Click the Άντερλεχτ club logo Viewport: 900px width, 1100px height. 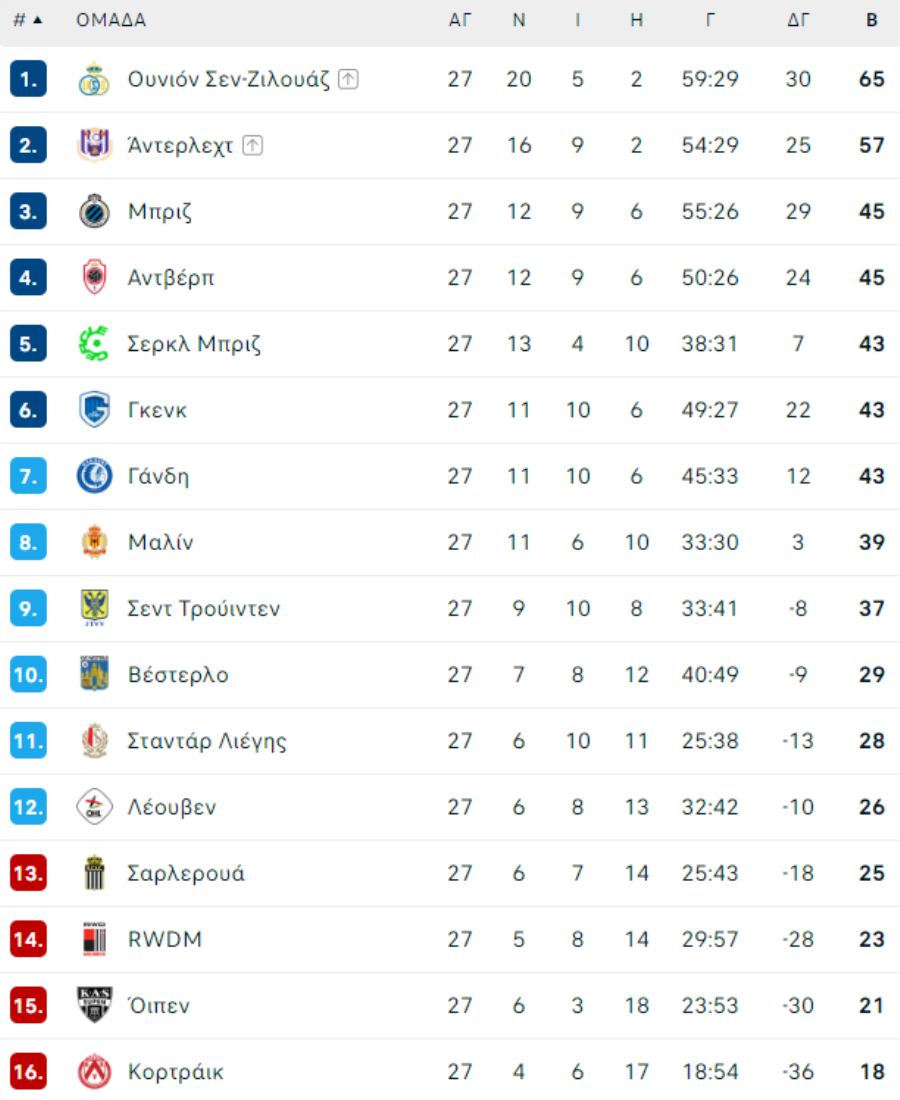94,145
